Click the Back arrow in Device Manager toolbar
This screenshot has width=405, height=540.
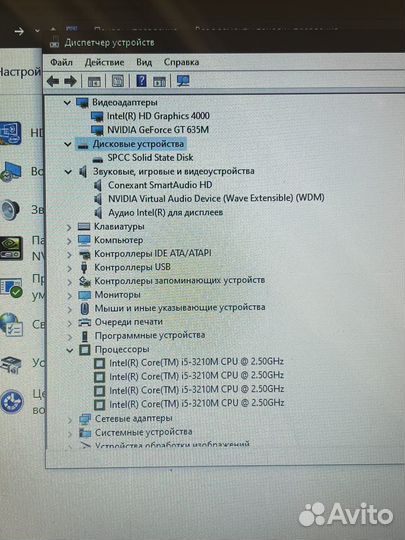pyautogui.click(x=53, y=82)
